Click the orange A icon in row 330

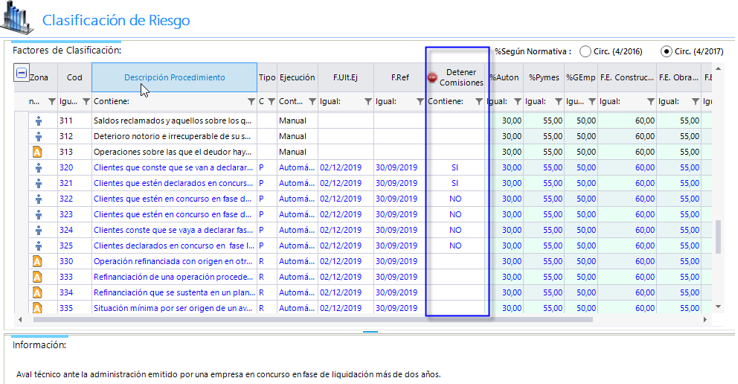37,261
